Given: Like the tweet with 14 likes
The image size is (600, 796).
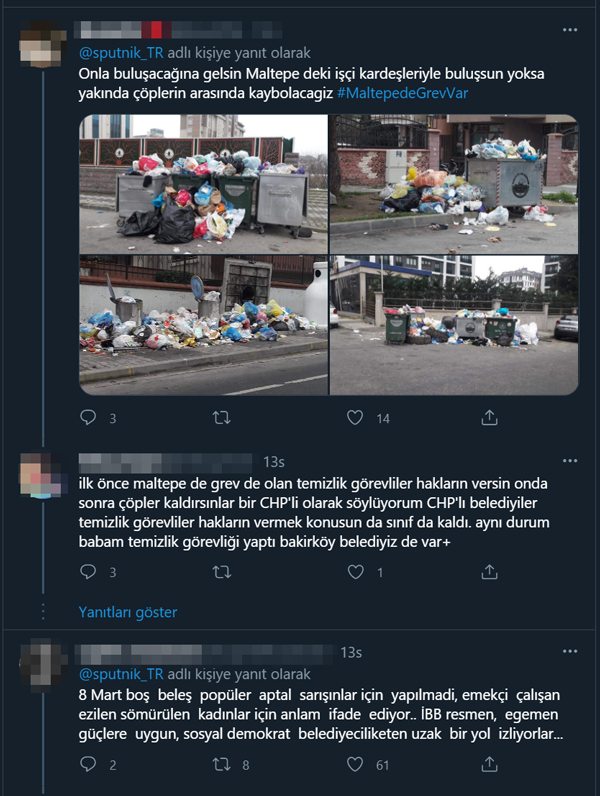Looking at the screenshot, I should pyautogui.click(x=355, y=418).
